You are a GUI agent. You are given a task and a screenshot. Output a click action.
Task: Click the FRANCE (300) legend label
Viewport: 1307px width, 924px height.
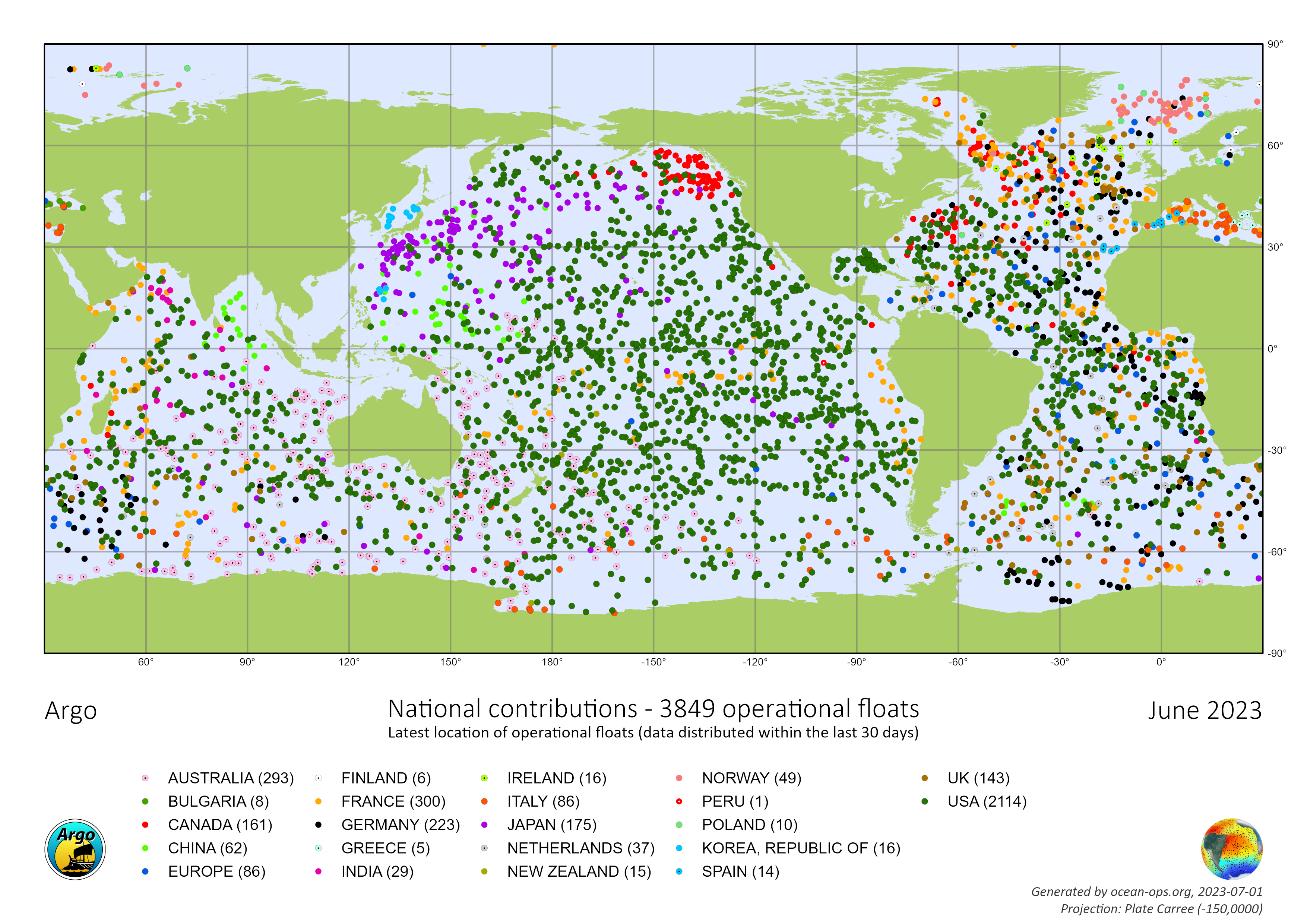(x=393, y=801)
